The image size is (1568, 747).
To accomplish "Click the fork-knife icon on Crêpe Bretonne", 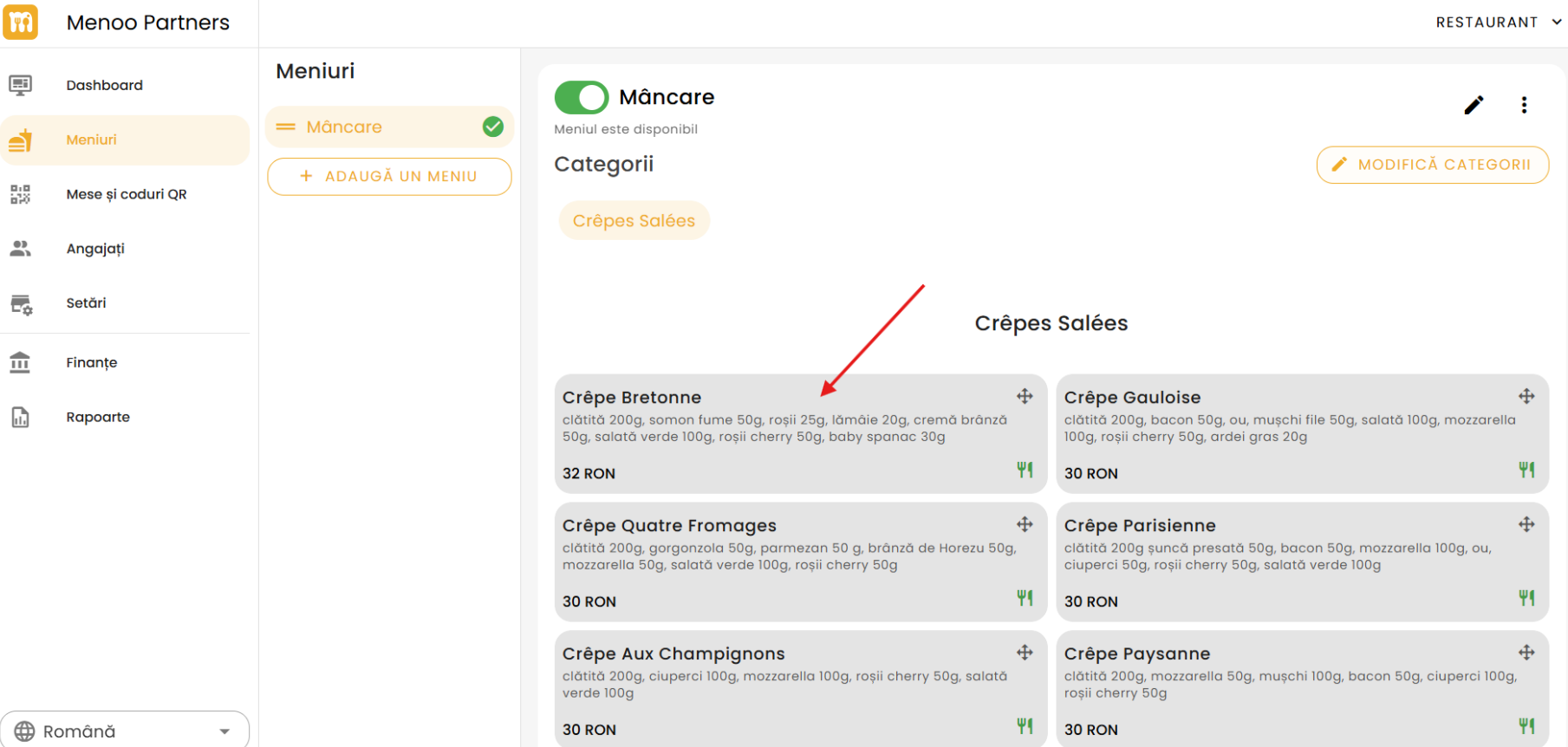I will pyautogui.click(x=1025, y=470).
